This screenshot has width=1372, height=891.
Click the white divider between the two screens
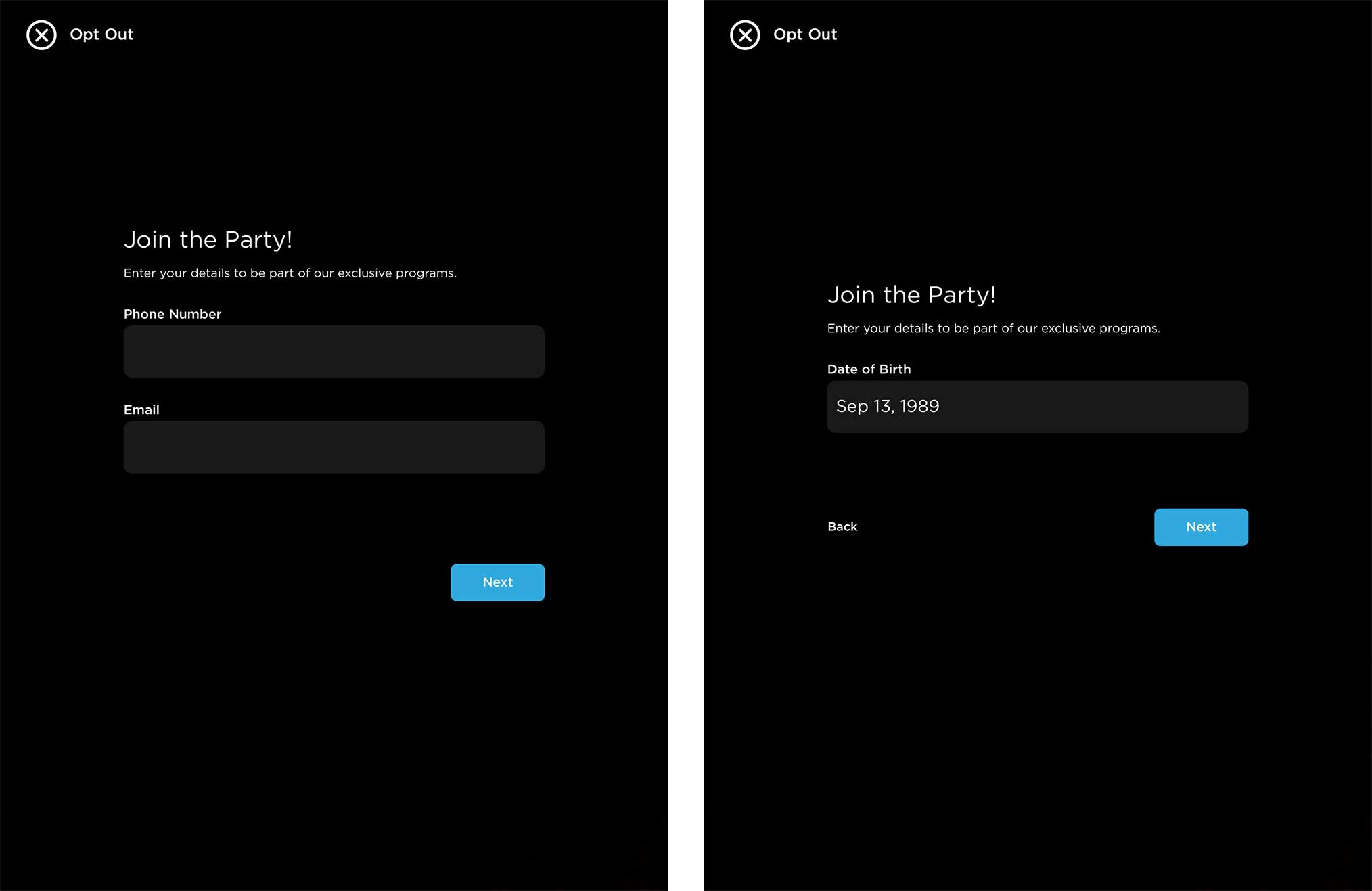686,445
